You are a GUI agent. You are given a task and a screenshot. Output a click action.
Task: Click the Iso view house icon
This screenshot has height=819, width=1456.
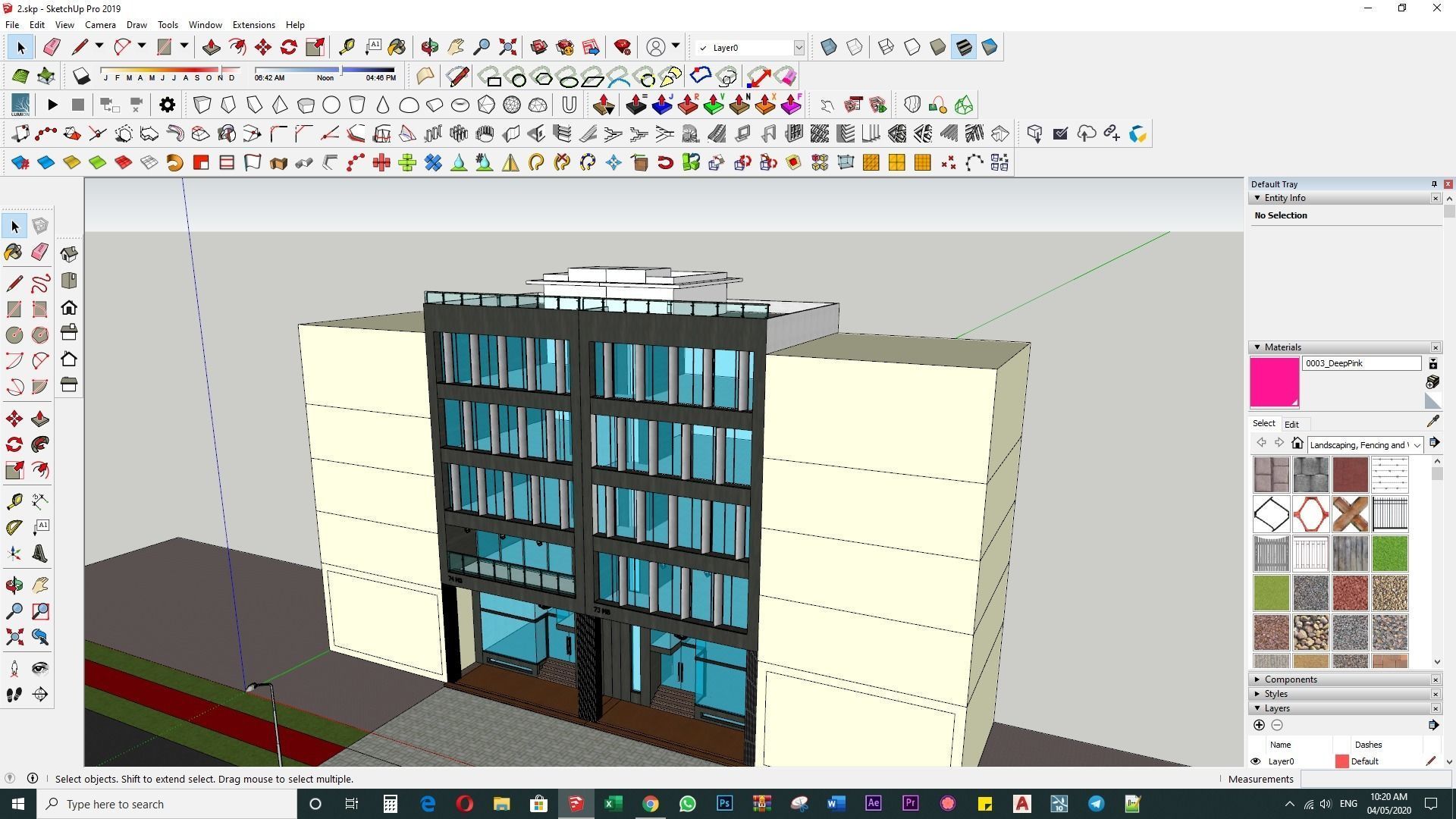(69, 254)
